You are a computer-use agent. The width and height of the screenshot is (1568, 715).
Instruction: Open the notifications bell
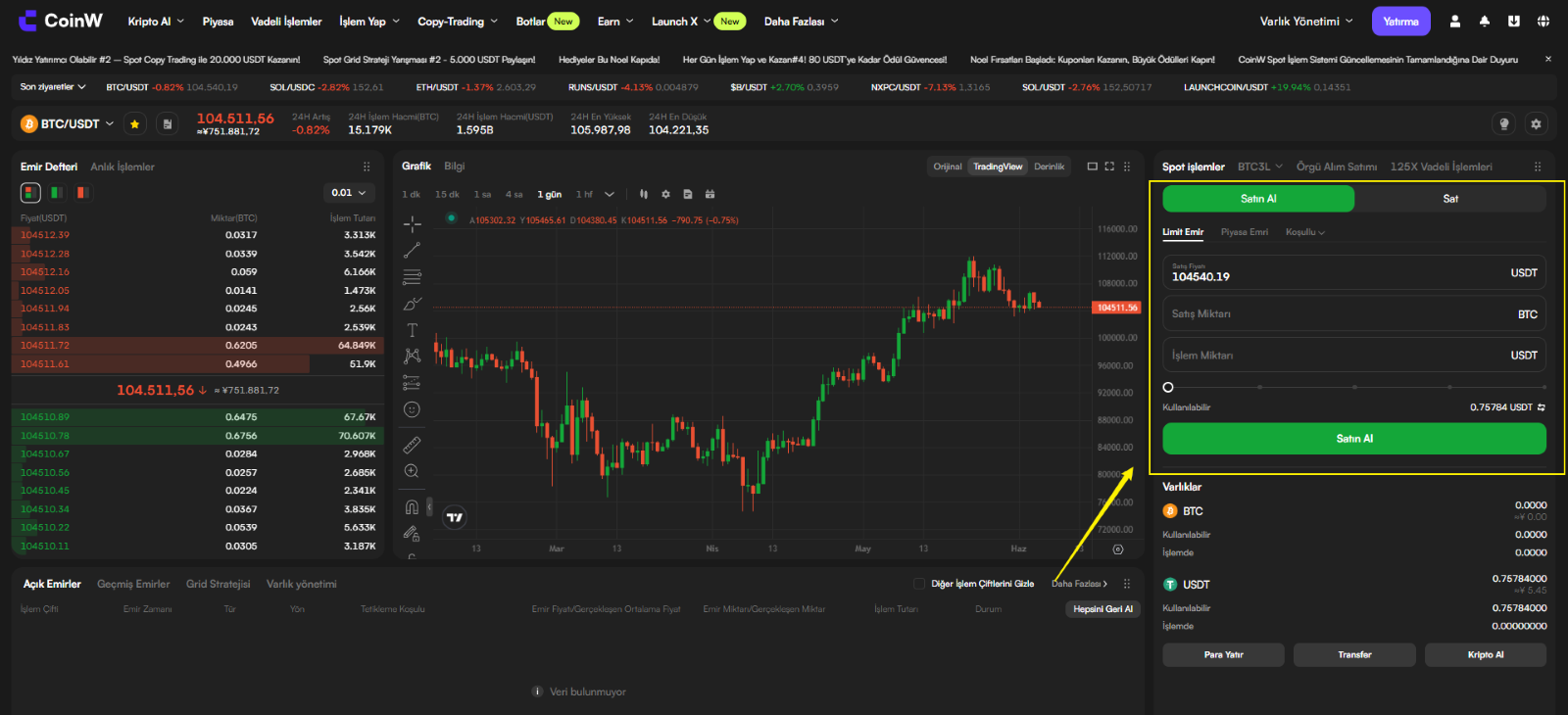coord(1485,21)
